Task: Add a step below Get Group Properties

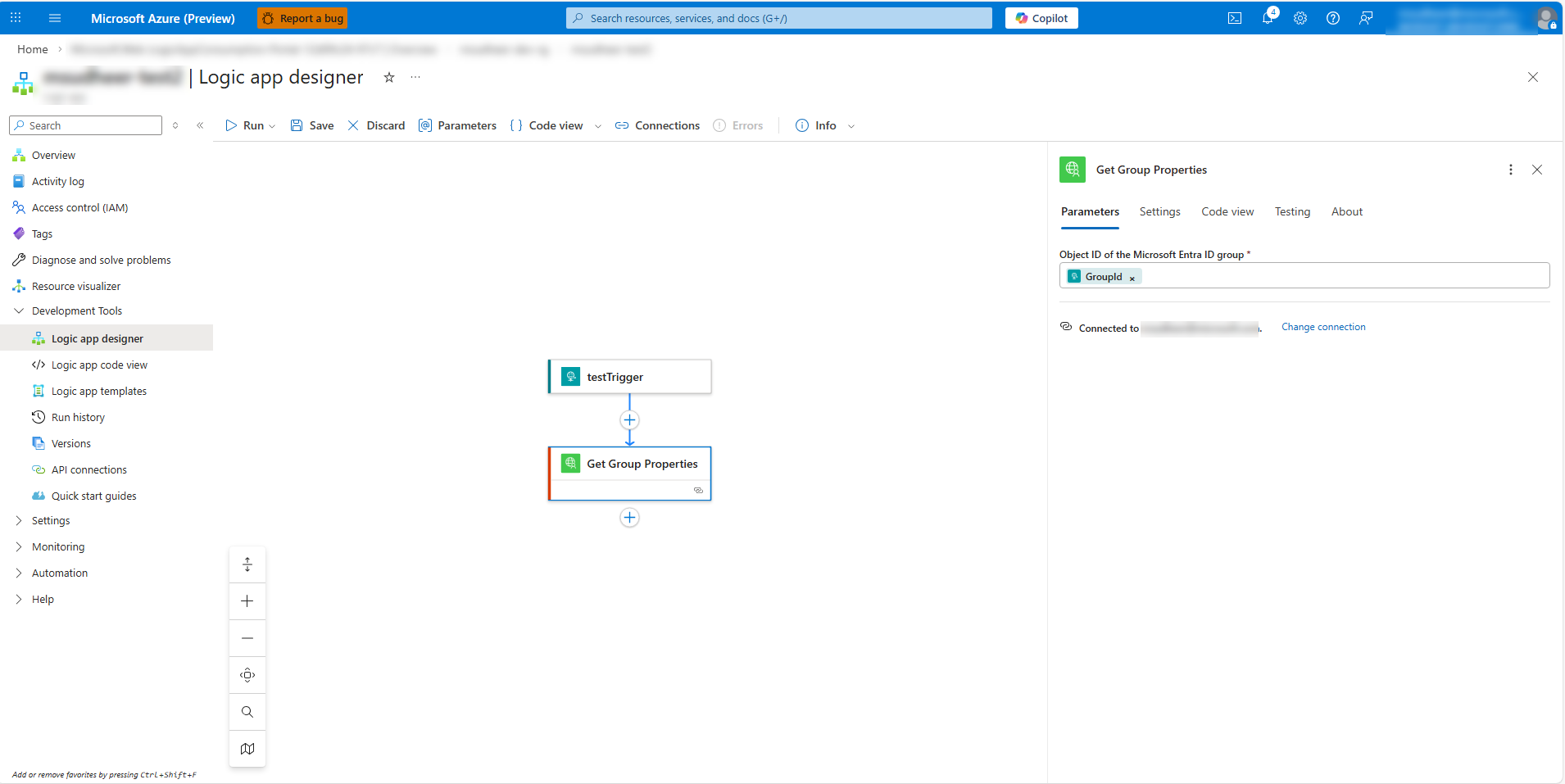Action: click(629, 518)
